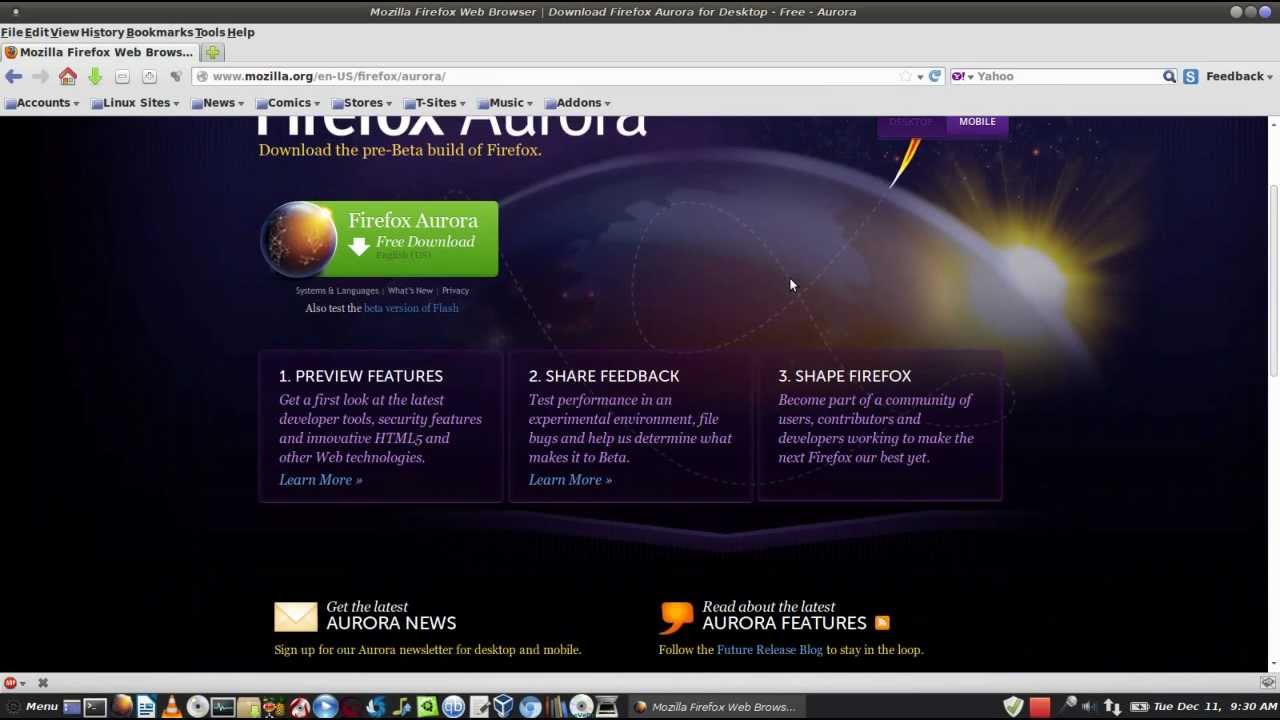
Task: Click the orange speech bubble Aurora Features icon
Action: click(x=676, y=617)
